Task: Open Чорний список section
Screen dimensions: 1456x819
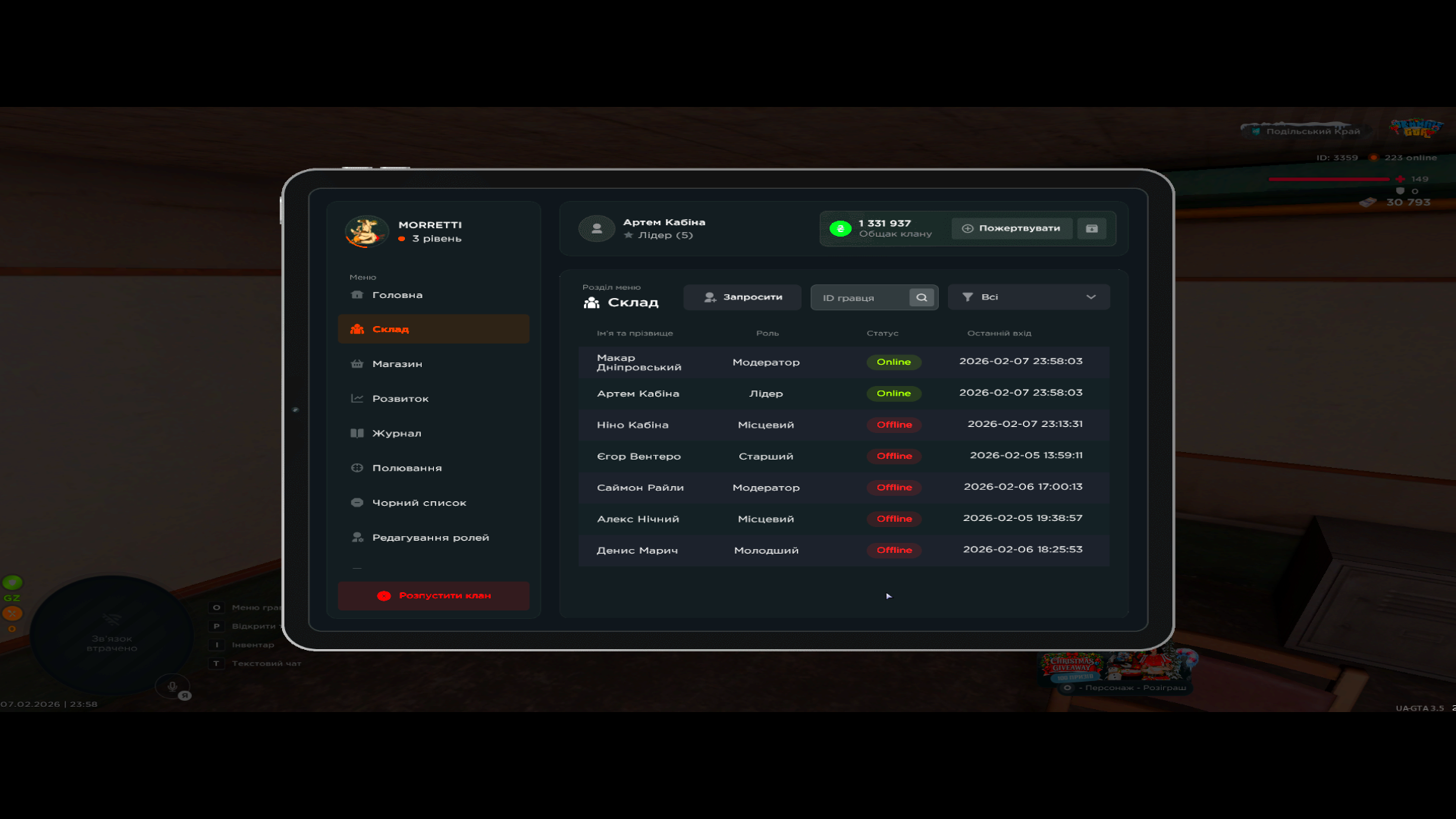Action: click(419, 503)
